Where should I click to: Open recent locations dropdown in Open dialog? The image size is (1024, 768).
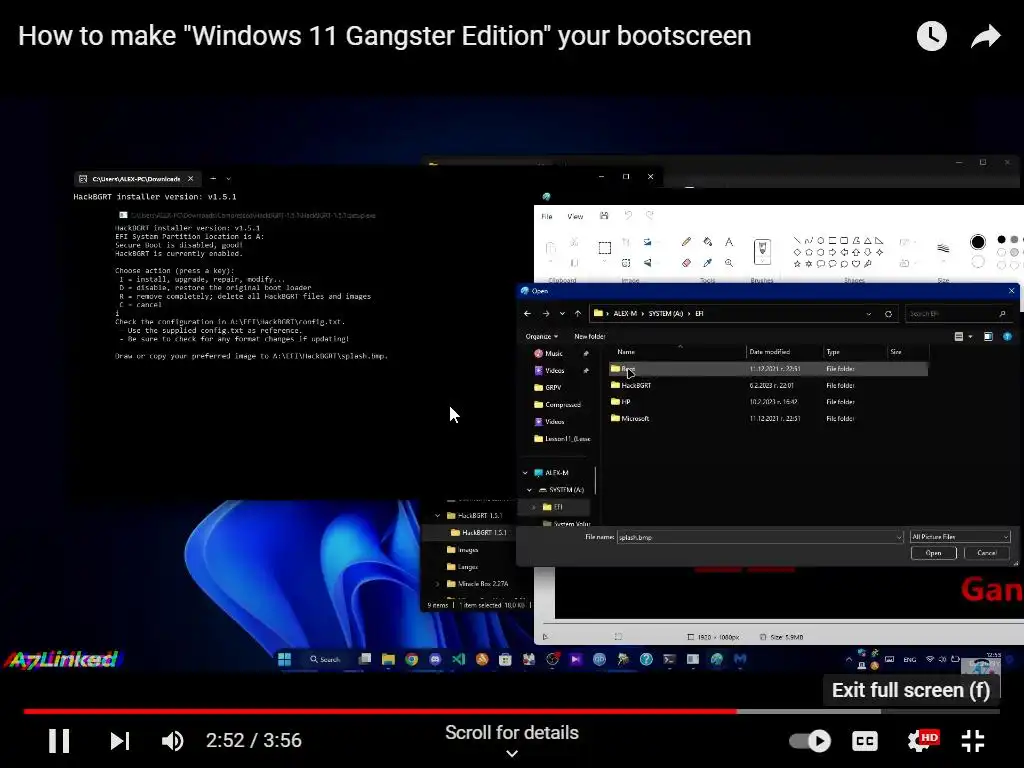coord(562,313)
